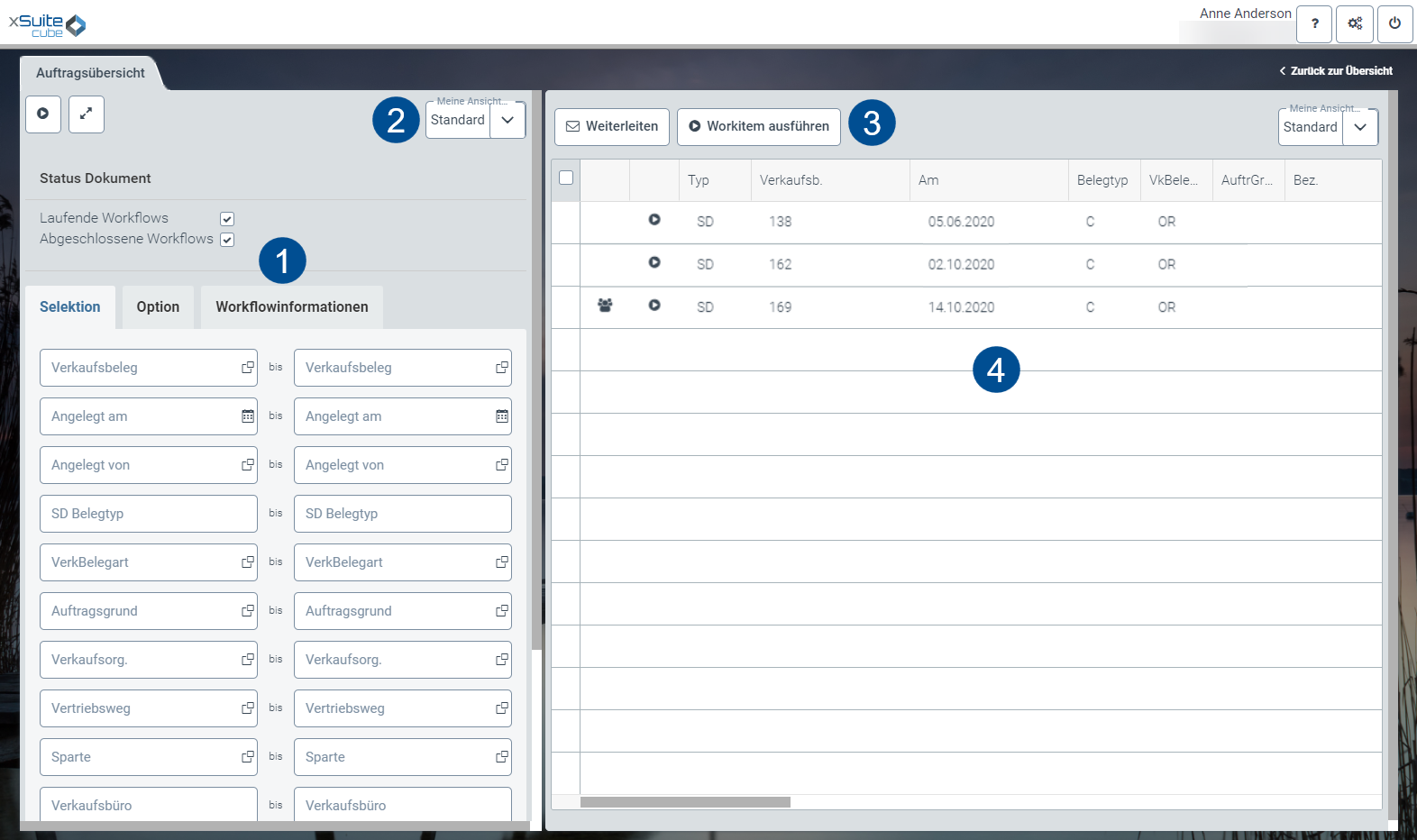1417x840 pixels.
Task: Go back via Zurück zur Übersicht link
Action: click(x=1336, y=71)
